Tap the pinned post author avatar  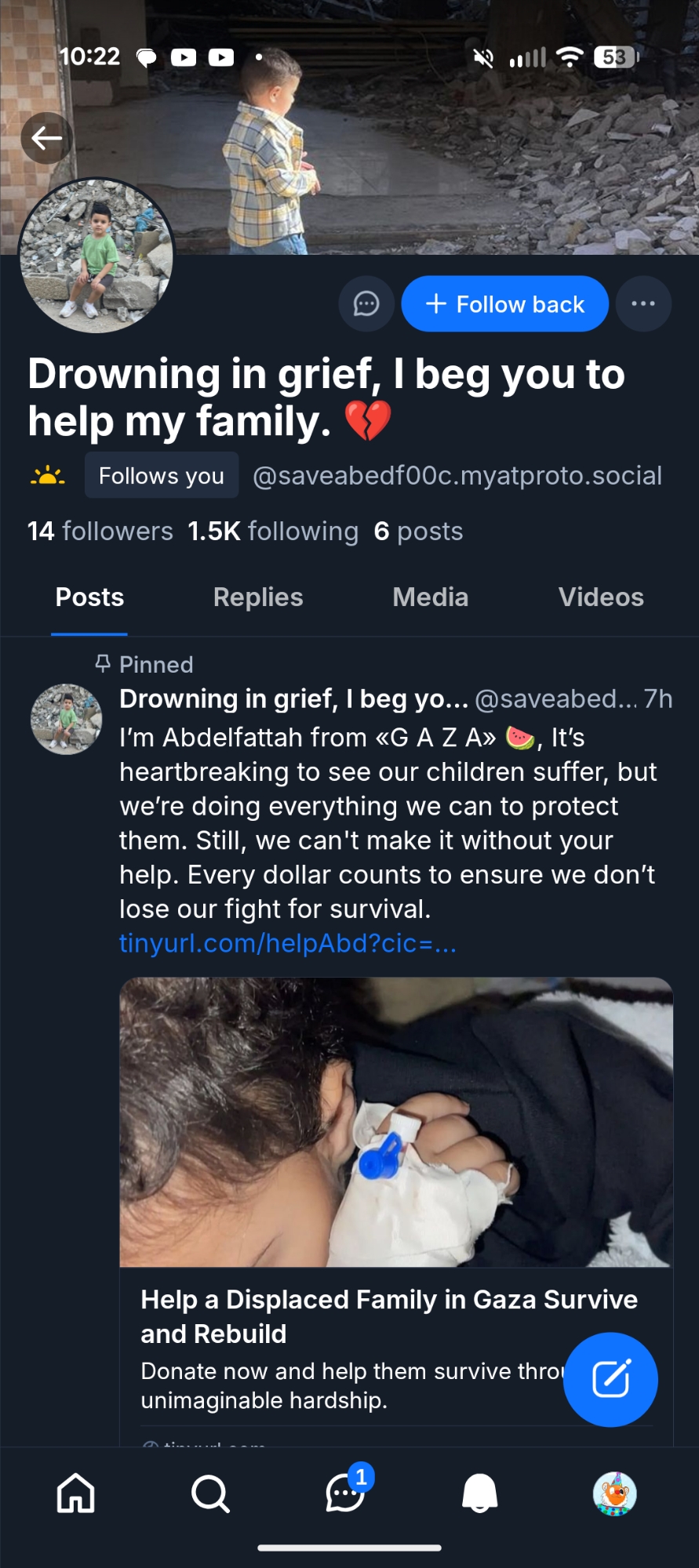point(66,719)
